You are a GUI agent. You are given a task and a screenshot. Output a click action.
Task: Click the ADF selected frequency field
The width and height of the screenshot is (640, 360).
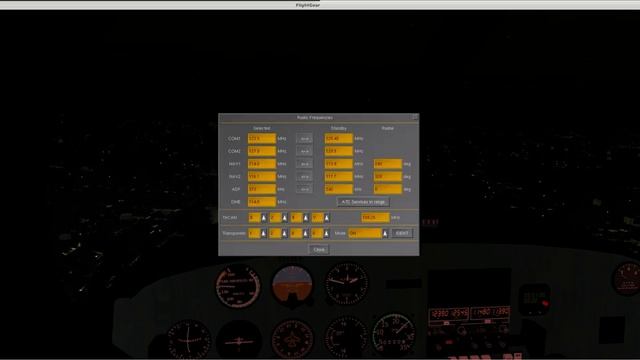click(x=262, y=189)
